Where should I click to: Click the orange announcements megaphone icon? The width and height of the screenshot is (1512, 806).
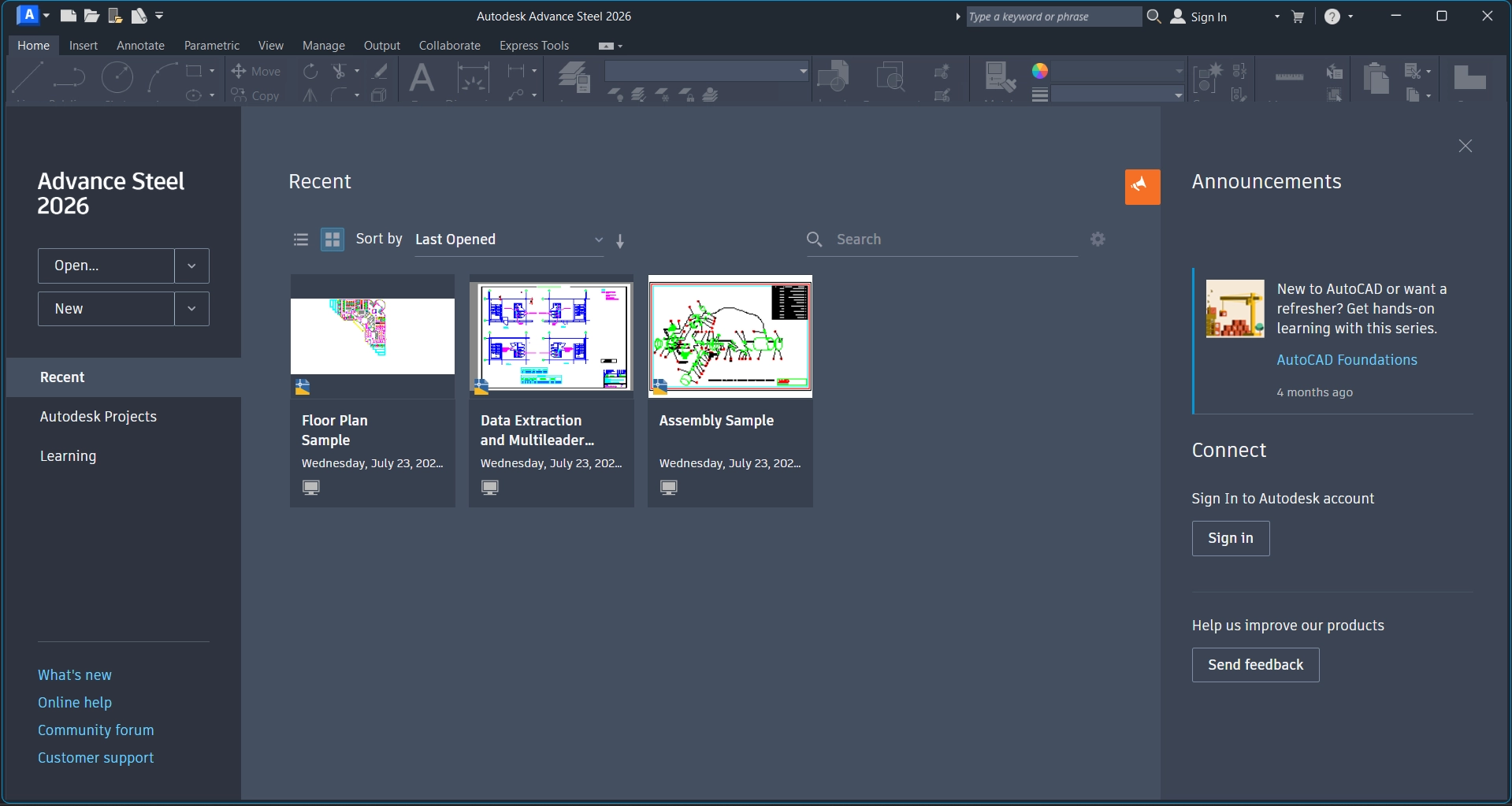coord(1142,187)
